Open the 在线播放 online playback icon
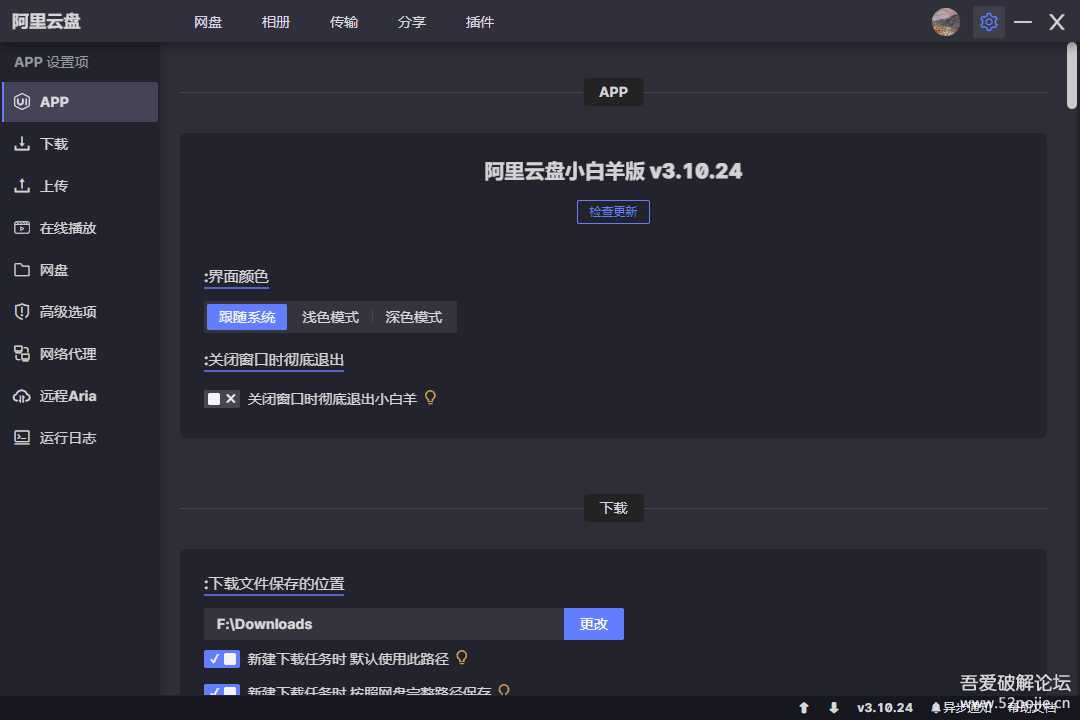 coord(22,227)
